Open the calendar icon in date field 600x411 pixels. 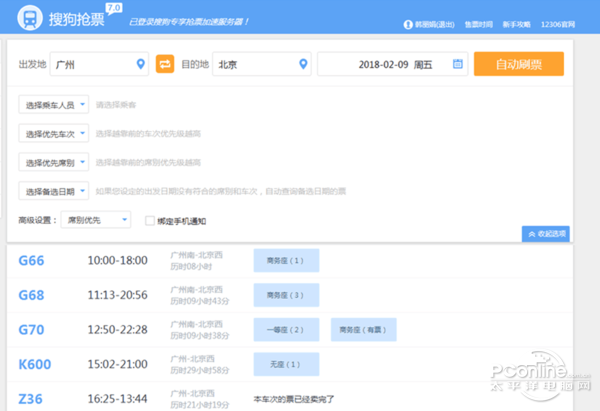coord(458,65)
